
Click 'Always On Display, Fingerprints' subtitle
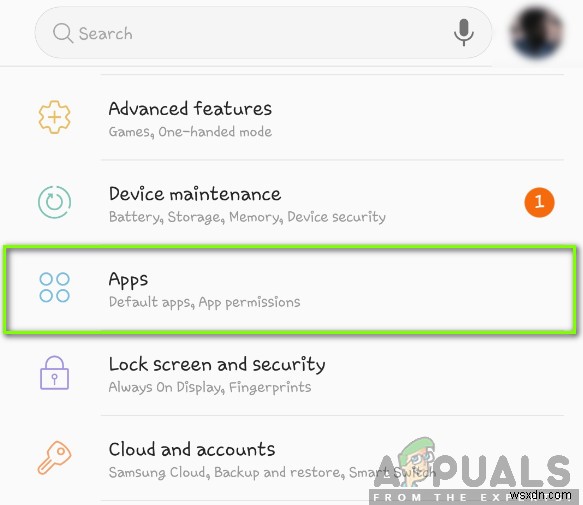210,387
